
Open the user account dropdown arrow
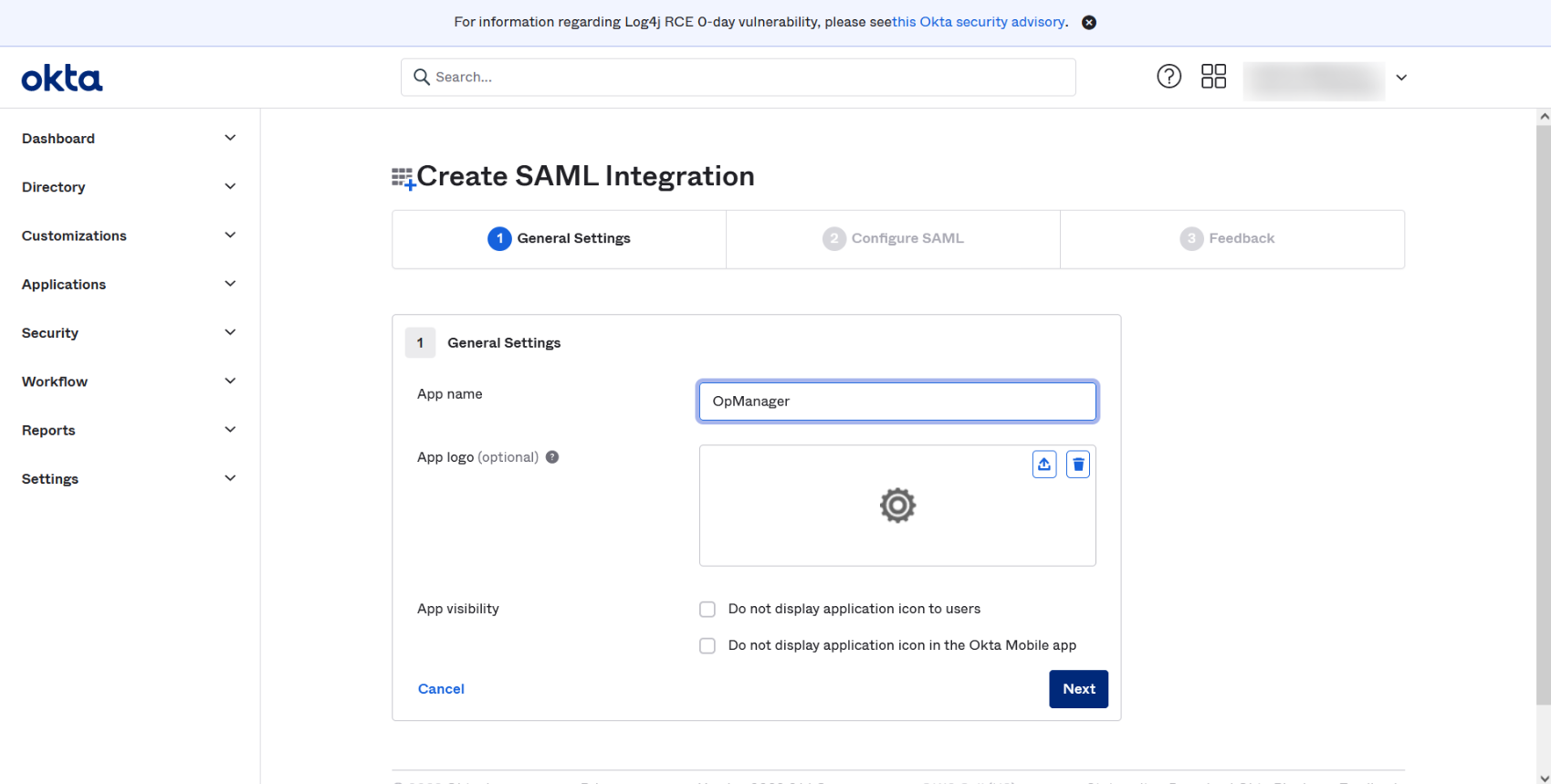[1401, 78]
